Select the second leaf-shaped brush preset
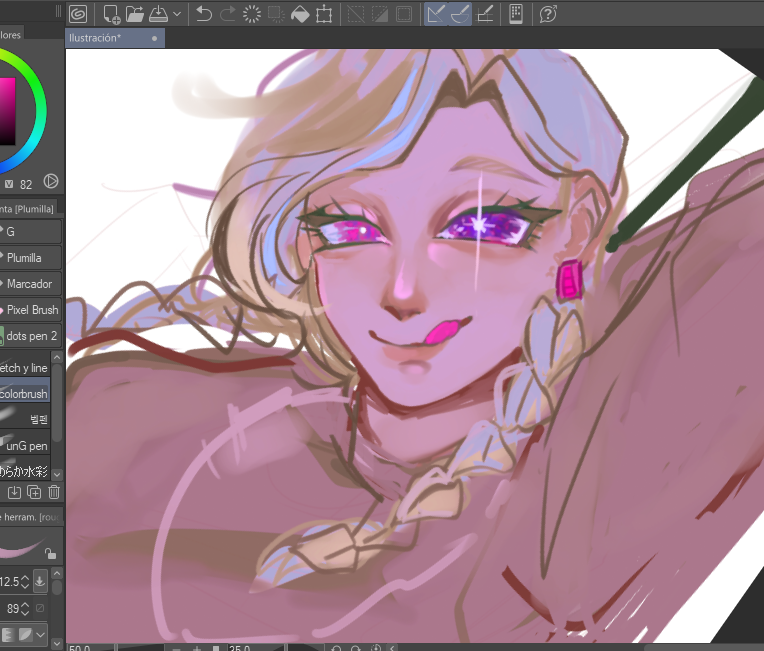Screen dimensions: 764x651 [25, 635]
